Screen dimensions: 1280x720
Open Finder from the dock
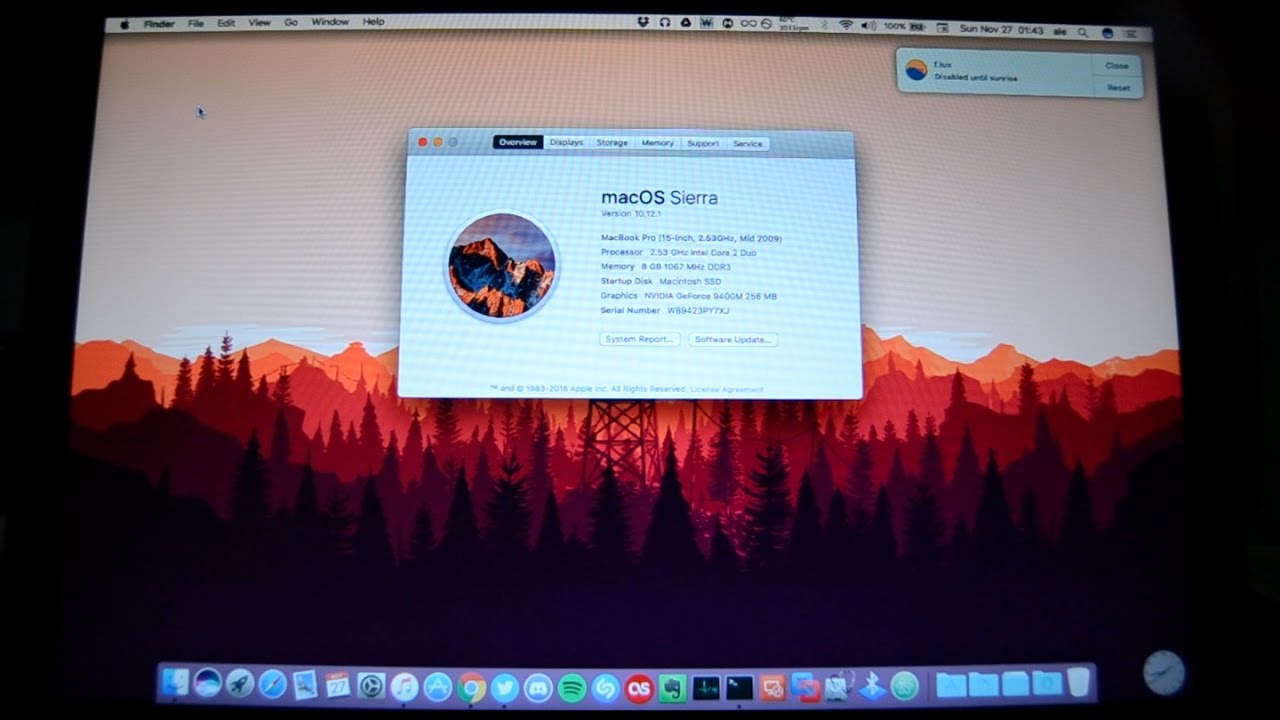coord(175,684)
